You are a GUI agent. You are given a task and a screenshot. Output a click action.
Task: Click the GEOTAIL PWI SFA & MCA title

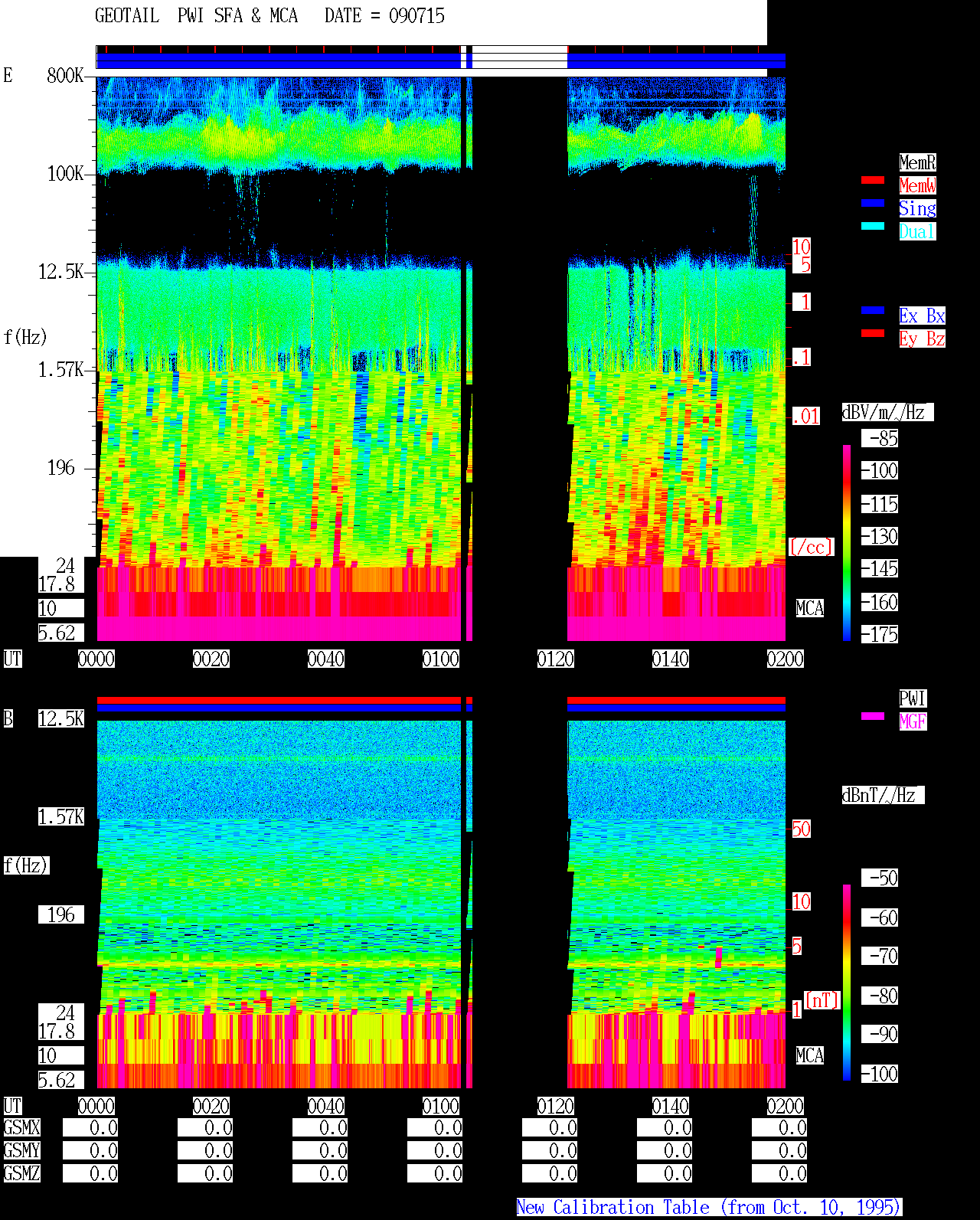pos(196,15)
